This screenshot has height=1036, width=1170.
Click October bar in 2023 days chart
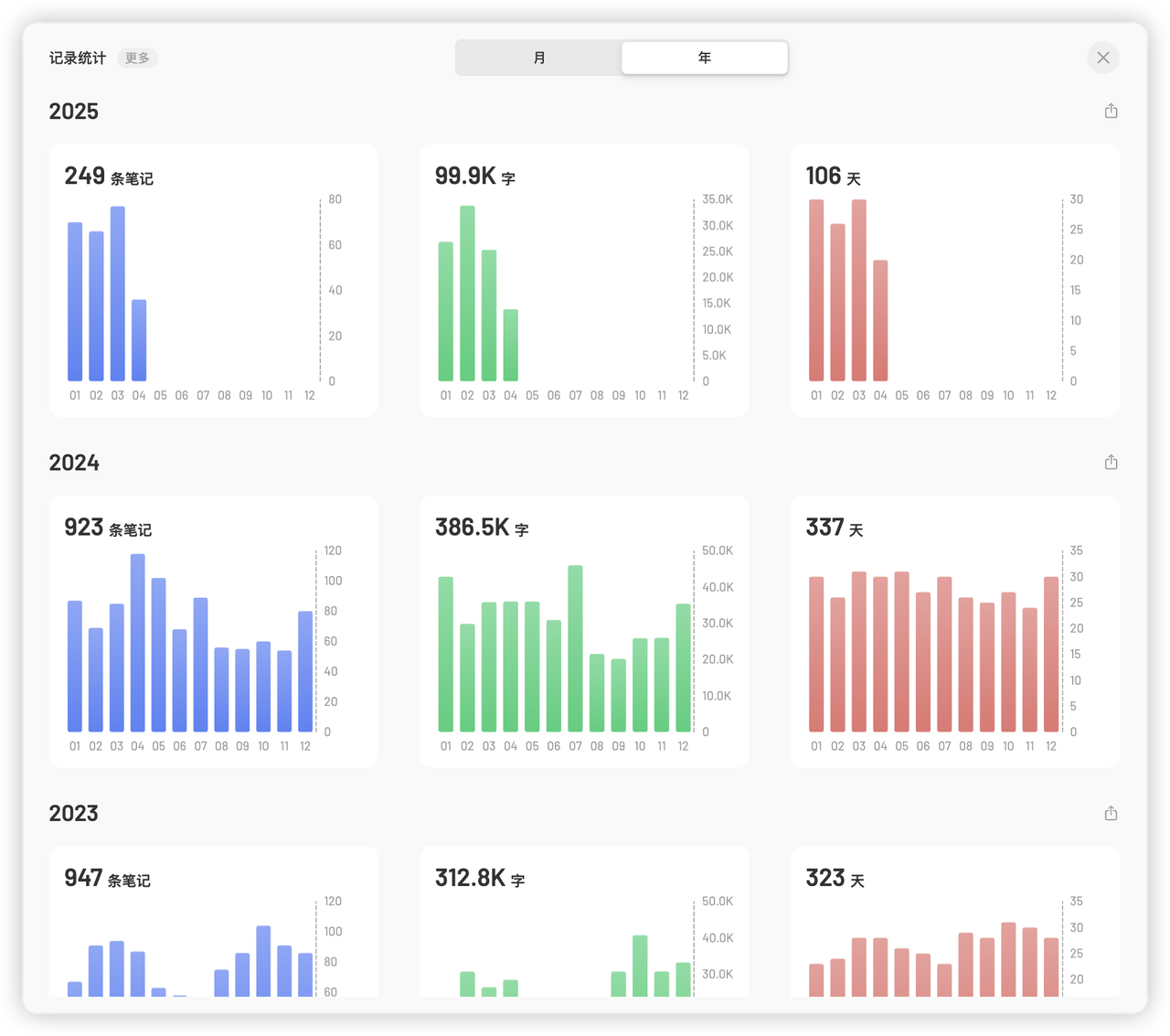click(1008, 959)
